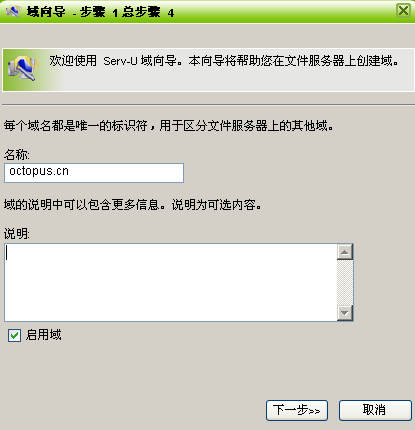This screenshot has width=415, height=430.
Task: Cancel the wizard with 取消 button
Action: click(x=375, y=410)
